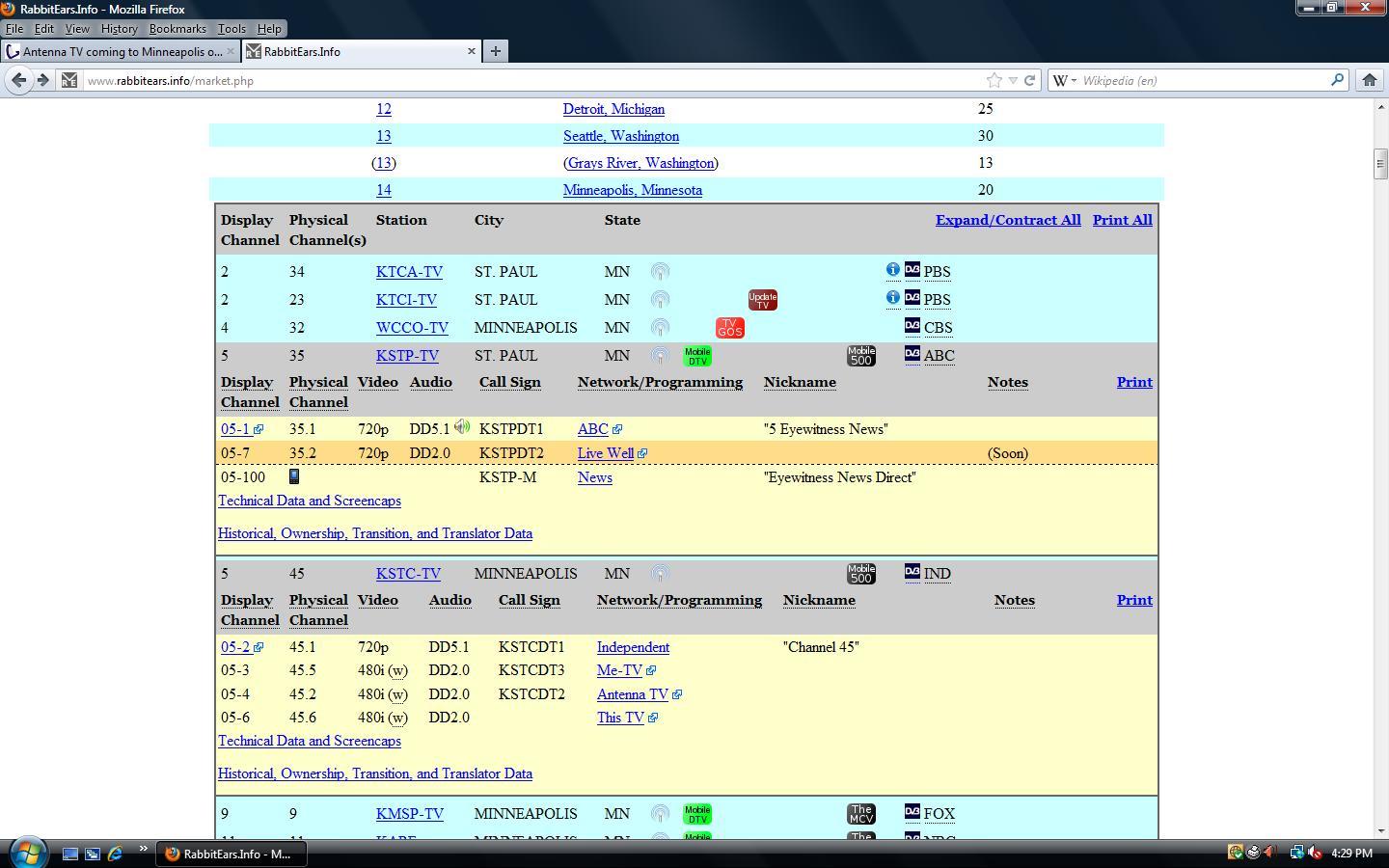The image size is (1389, 868).
Task: Open the search engine dropdown by Wikipedia W
Action: click(1065, 80)
